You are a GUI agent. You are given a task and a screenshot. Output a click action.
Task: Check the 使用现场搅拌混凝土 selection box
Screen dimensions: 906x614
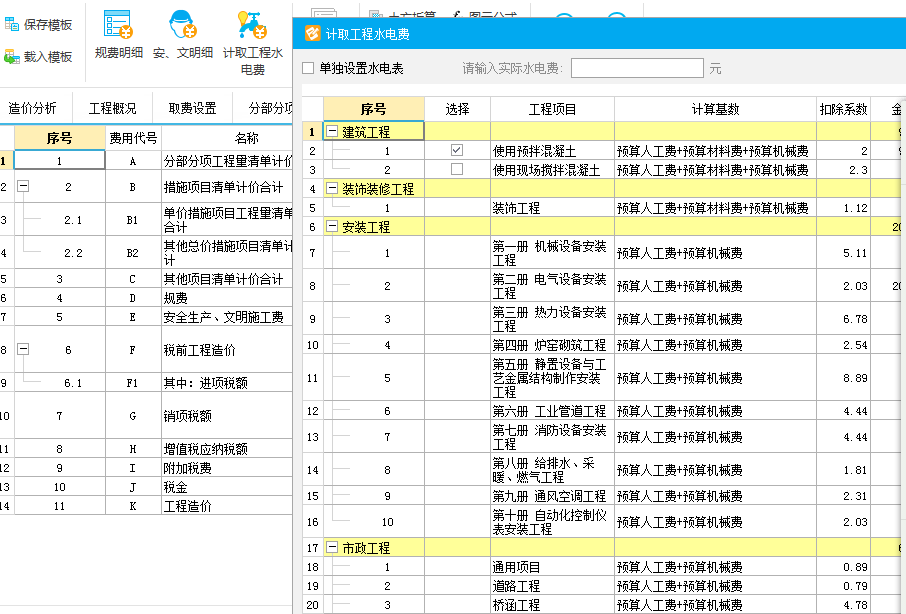click(456, 169)
